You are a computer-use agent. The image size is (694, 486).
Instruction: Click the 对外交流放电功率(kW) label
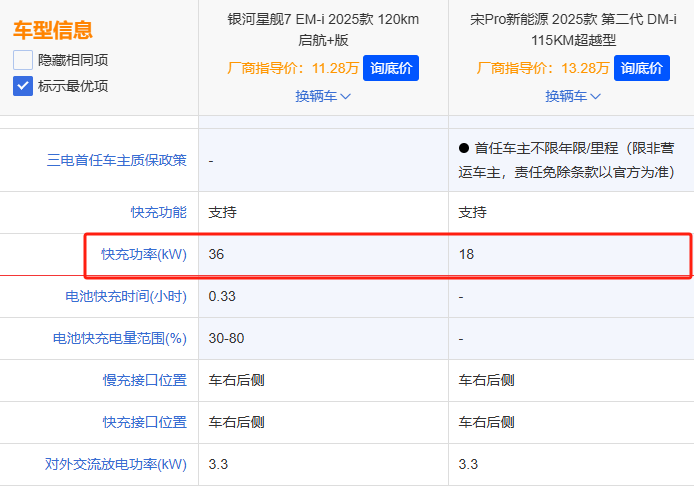coord(116,464)
